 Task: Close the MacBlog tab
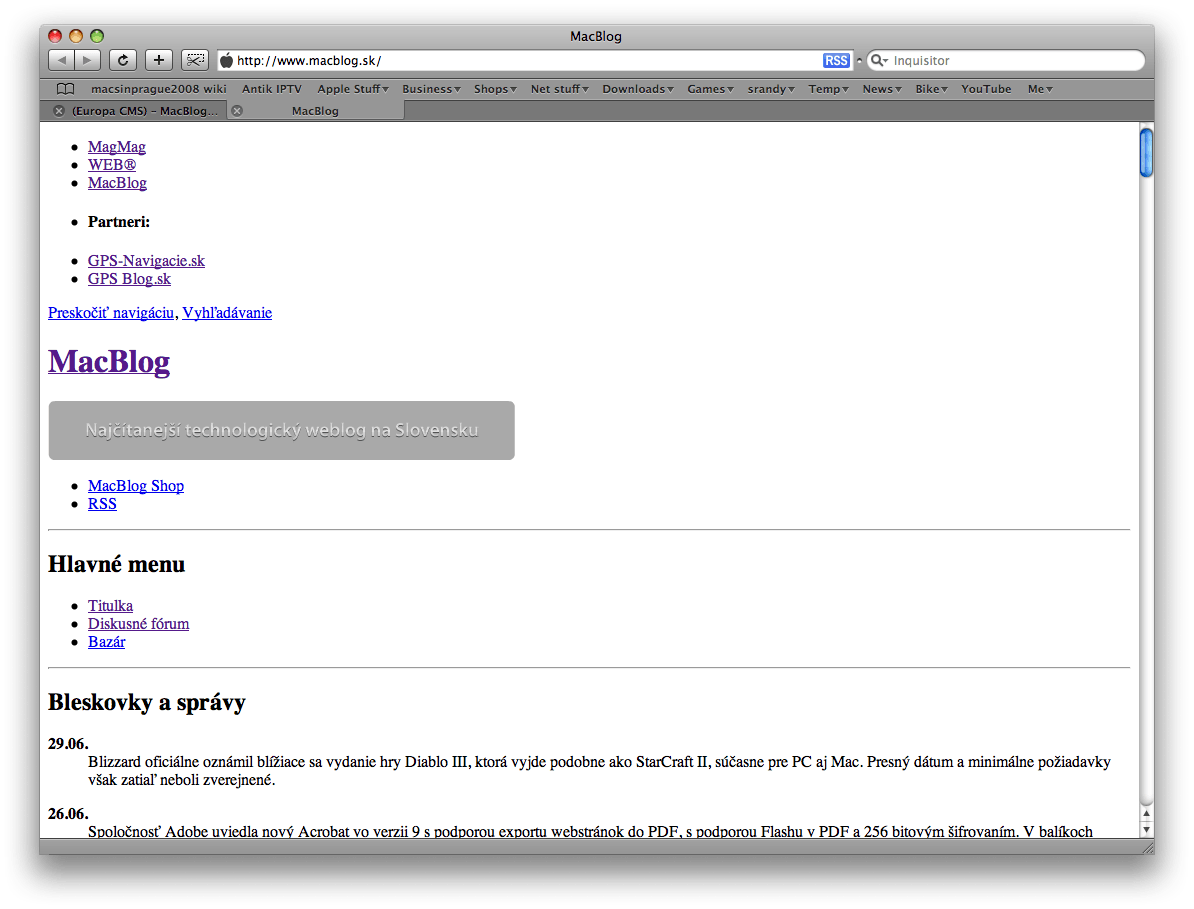point(237,111)
